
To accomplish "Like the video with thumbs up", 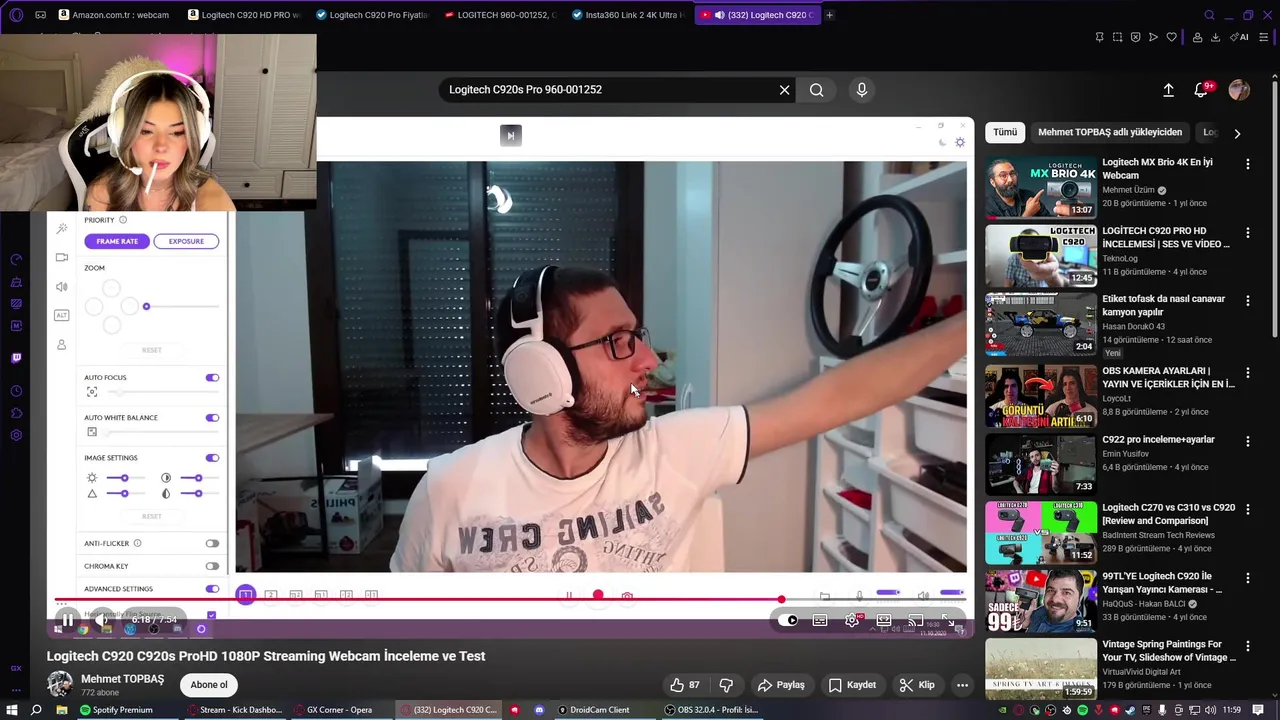I will (x=685, y=685).
